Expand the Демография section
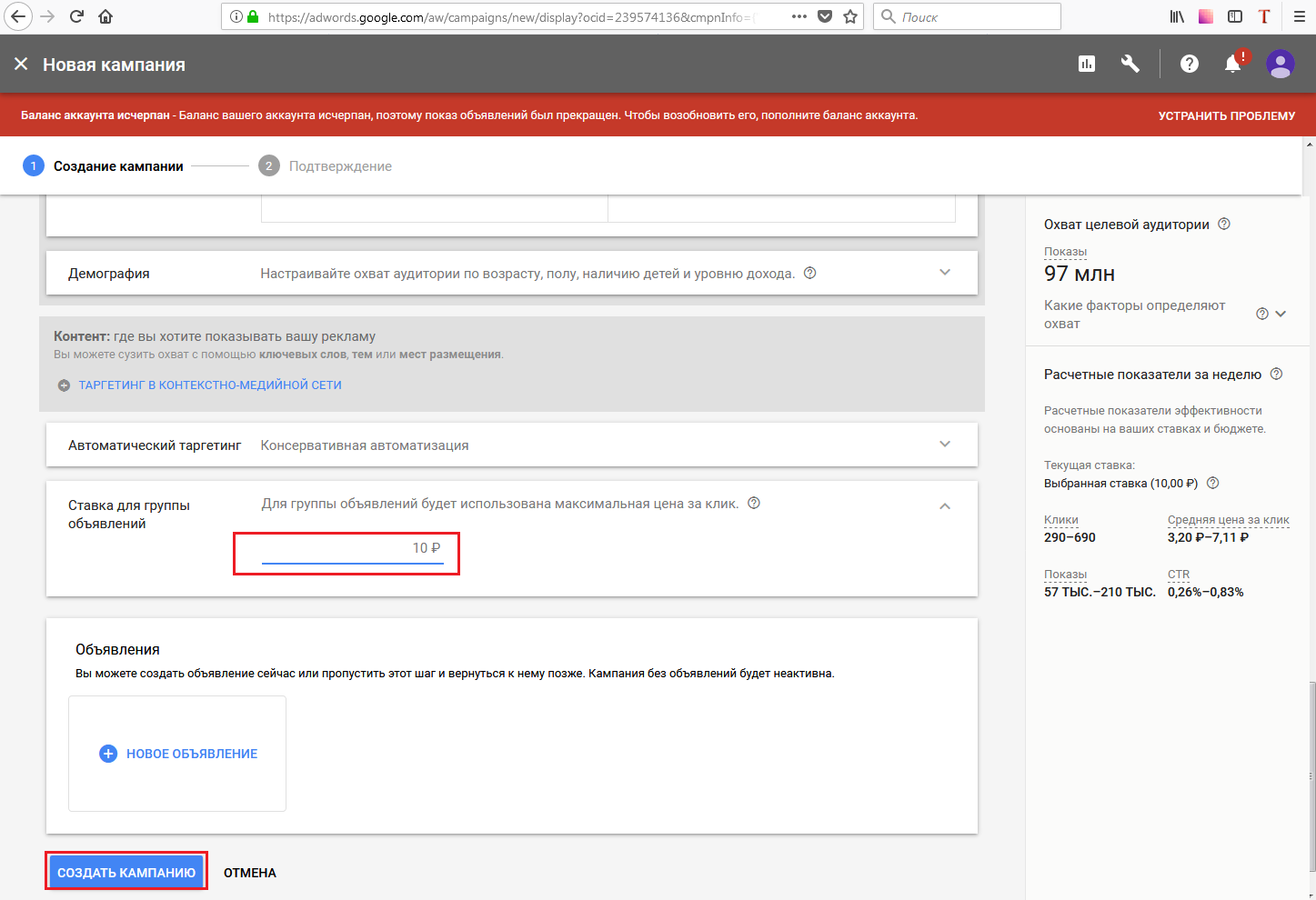The height and width of the screenshot is (900, 1316). coord(945,273)
